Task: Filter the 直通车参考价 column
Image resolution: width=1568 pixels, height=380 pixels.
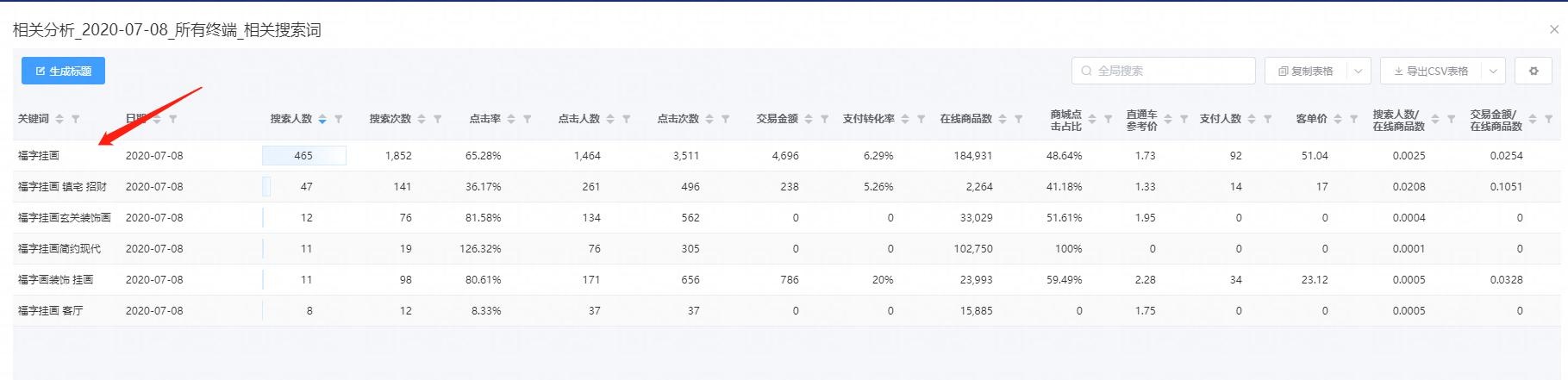Action: coord(1184,119)
